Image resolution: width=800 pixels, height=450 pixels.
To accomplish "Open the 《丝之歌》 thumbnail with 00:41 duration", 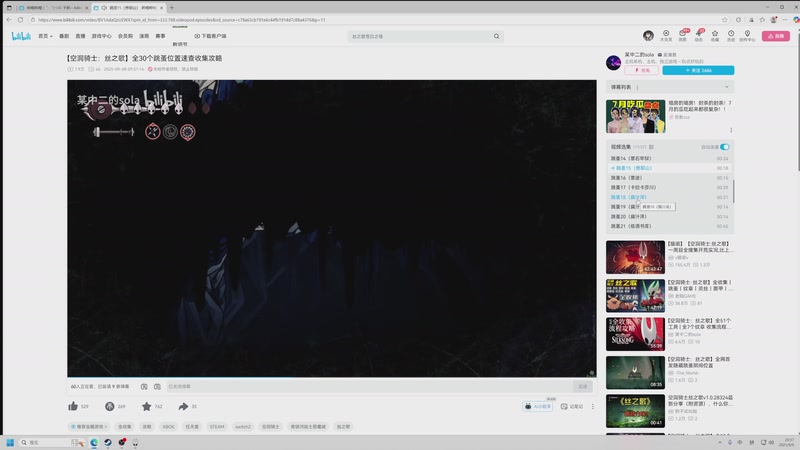I will 635,411.
